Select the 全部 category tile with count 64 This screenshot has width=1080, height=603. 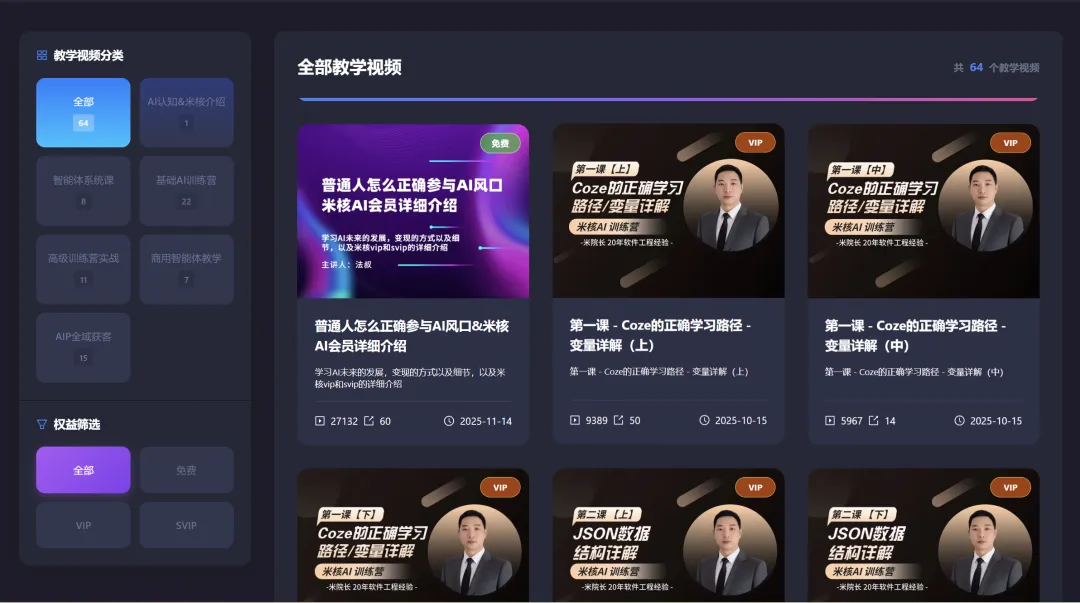click(83, 112)
